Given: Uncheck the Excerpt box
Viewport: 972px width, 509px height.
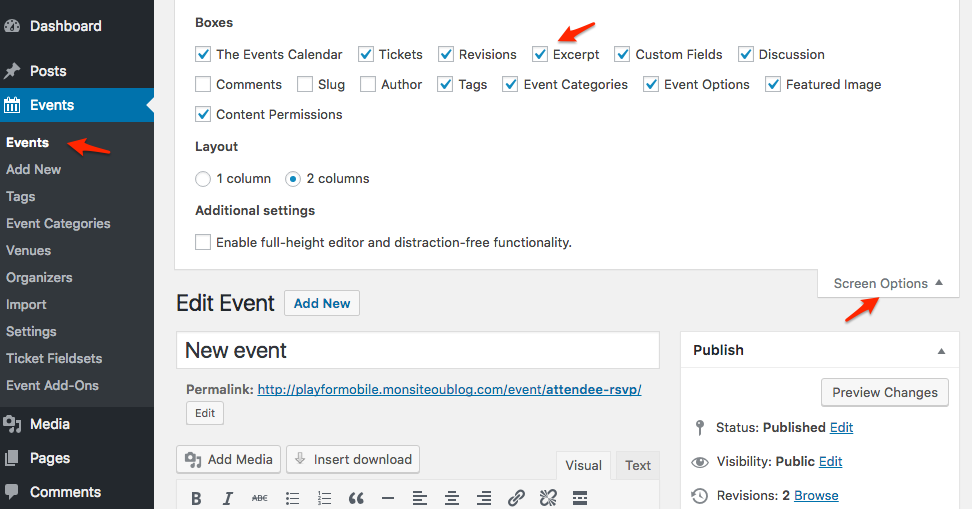Looking at the screenshot, I should coord(540,54).
